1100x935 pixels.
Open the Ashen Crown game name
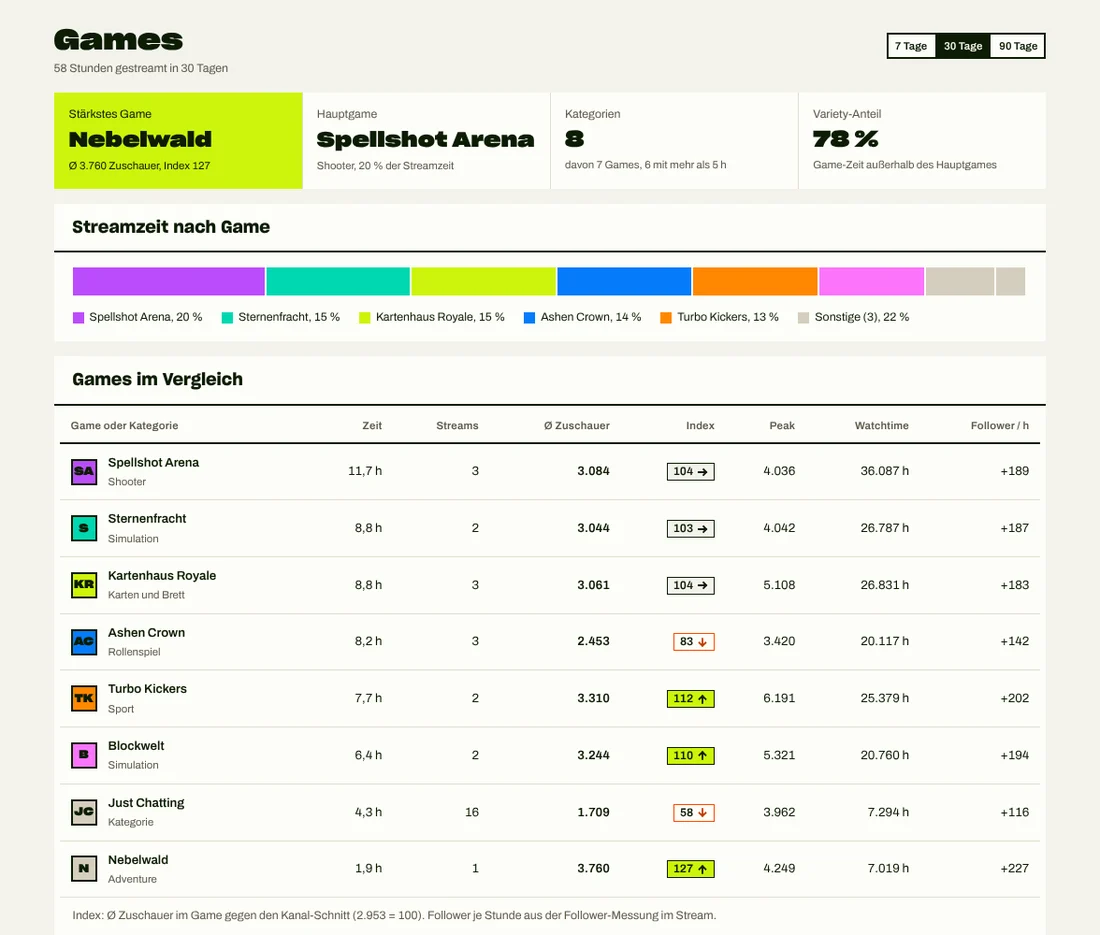pos(147,633)
